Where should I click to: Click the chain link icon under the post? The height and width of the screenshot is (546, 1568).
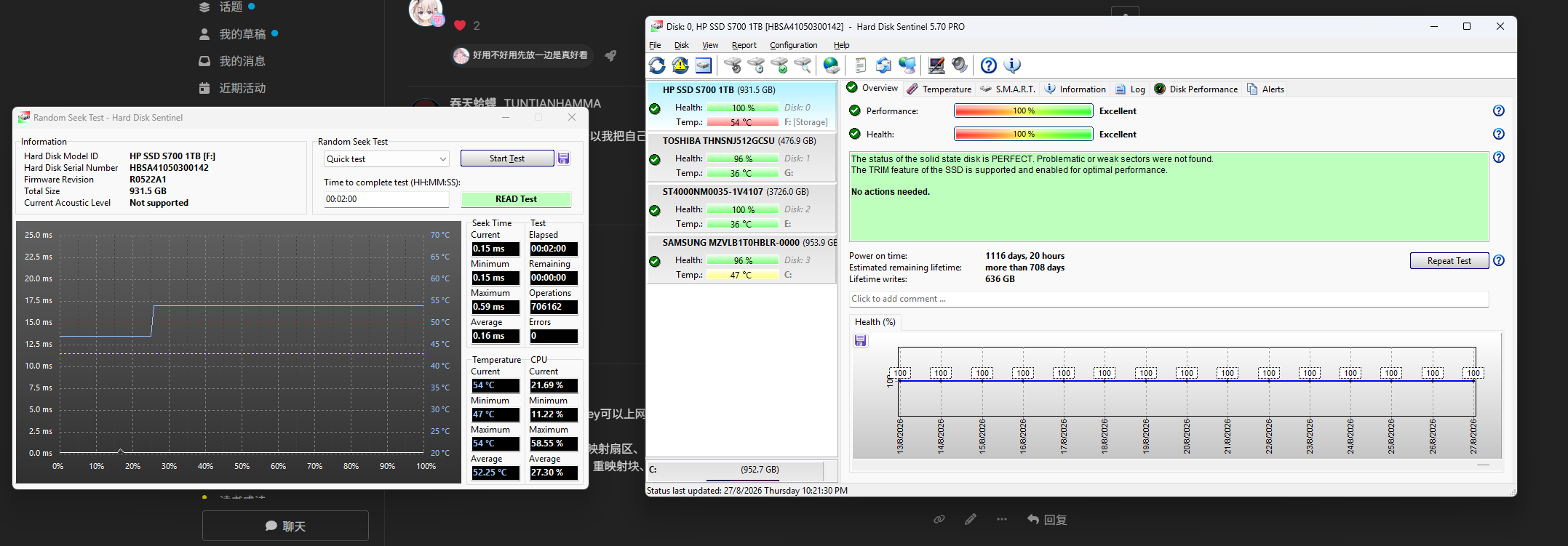pos(939,519)
